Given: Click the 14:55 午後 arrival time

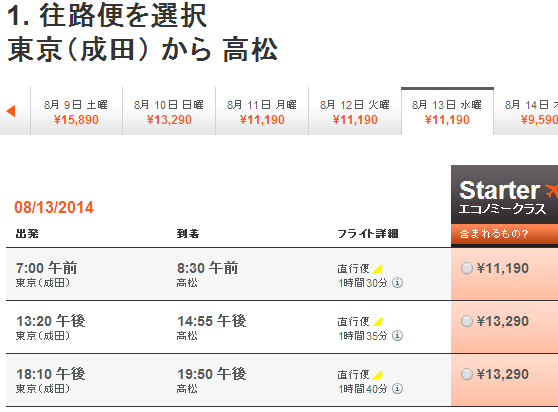Looking at the screenshot, I should pos(212,321).
